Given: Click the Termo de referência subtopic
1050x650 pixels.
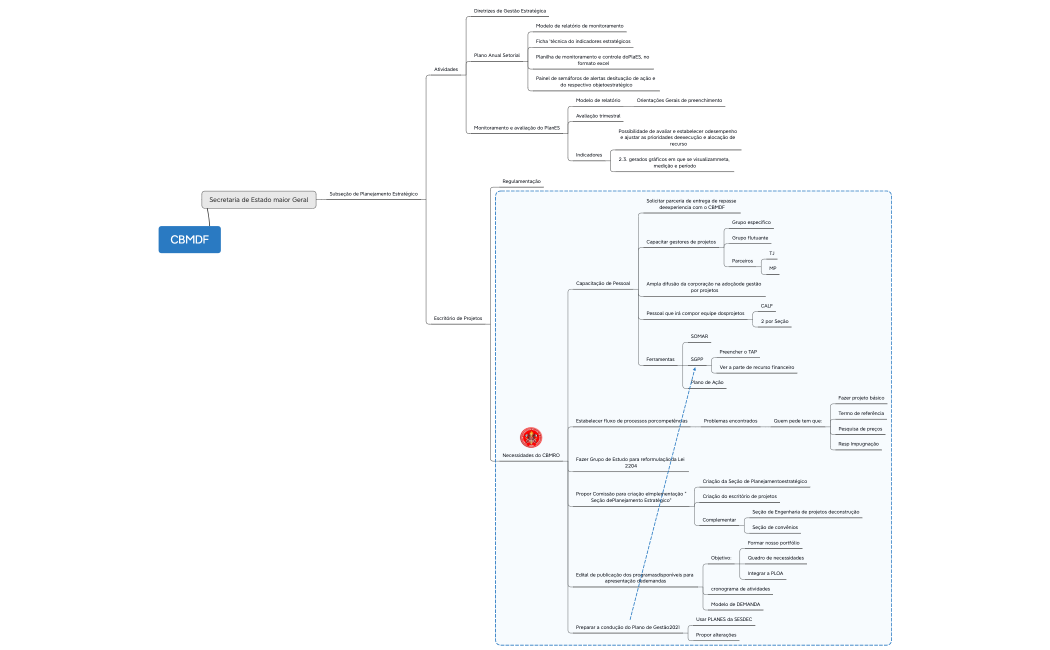Looking at the screenshot, I should [860, 413].
